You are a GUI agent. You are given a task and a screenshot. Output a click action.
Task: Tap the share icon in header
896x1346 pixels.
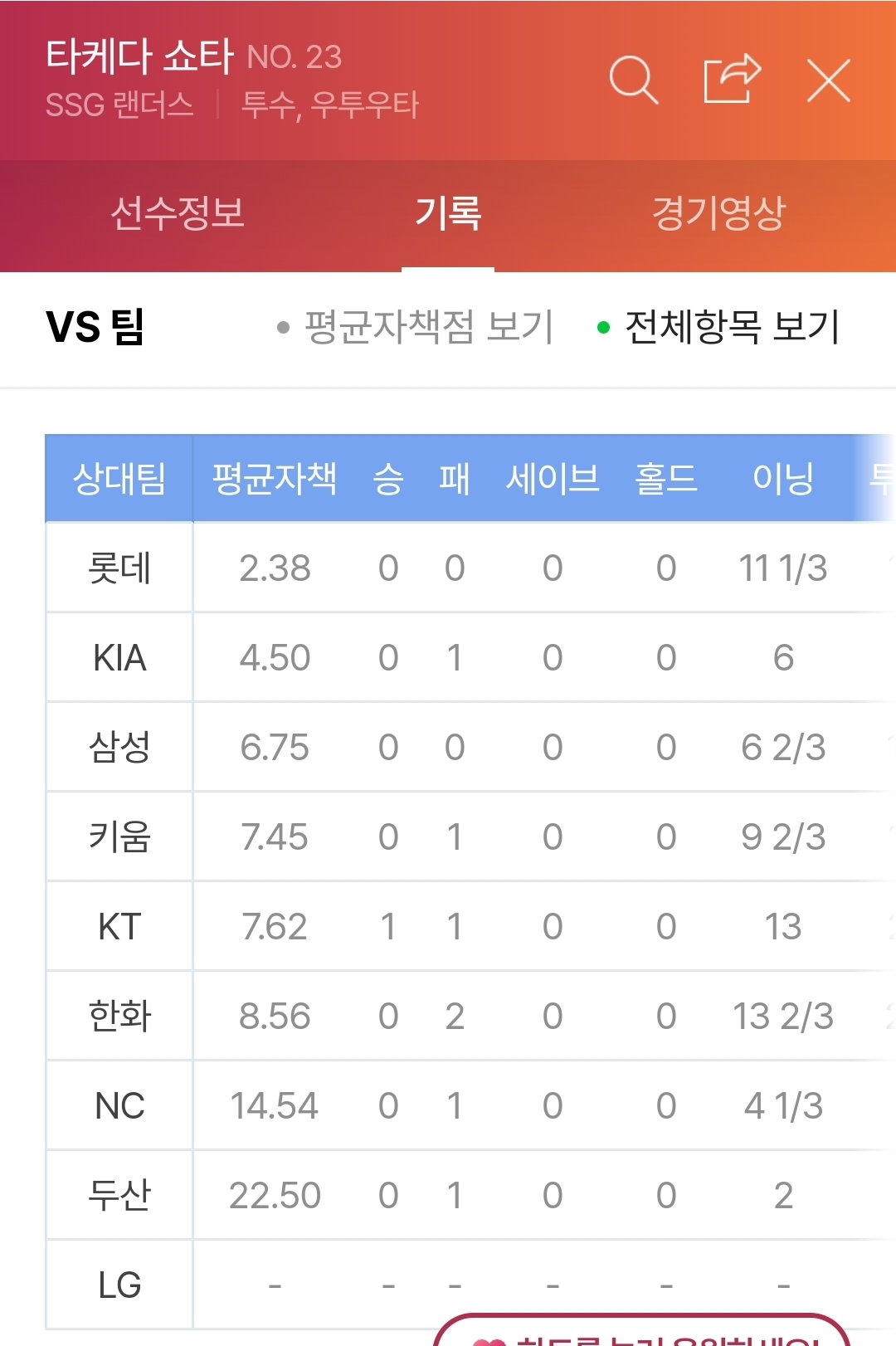(732, 79)
